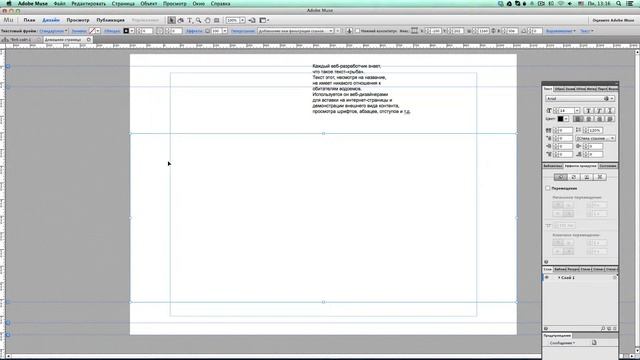This screenshot has width=640, height=360.
Task: Align text left in Text panel
Action: pos(578,119)
